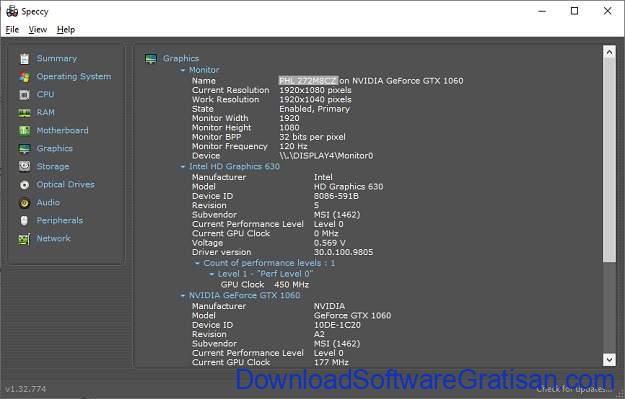Viewport: 625px width, 399px height.
Task: Collapse Count of performance levels node
Action: (197, 263)
